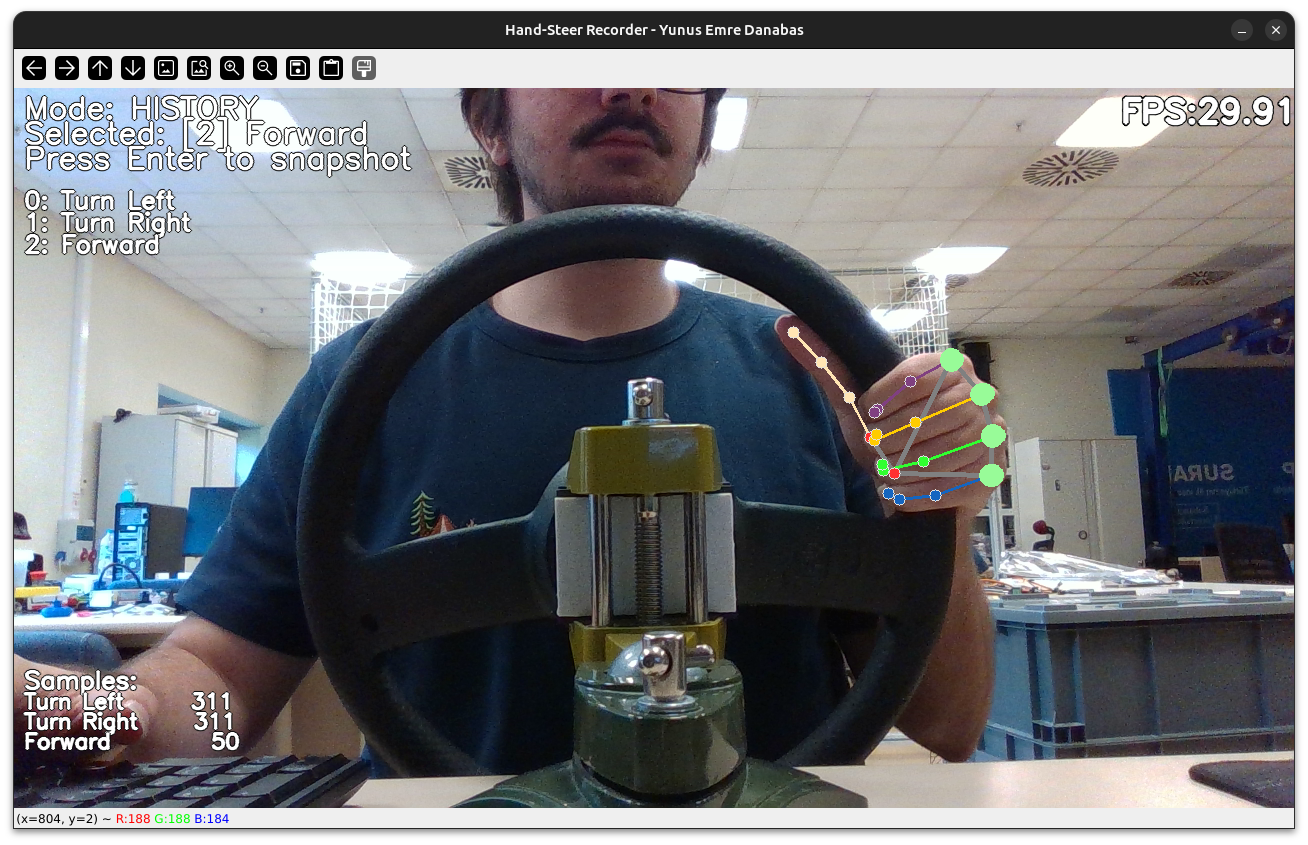Viewport: 1308px width, 845px height.
Task: Click the pan up arrow icon
Action: pyautogui.click(x=100, y=68)
